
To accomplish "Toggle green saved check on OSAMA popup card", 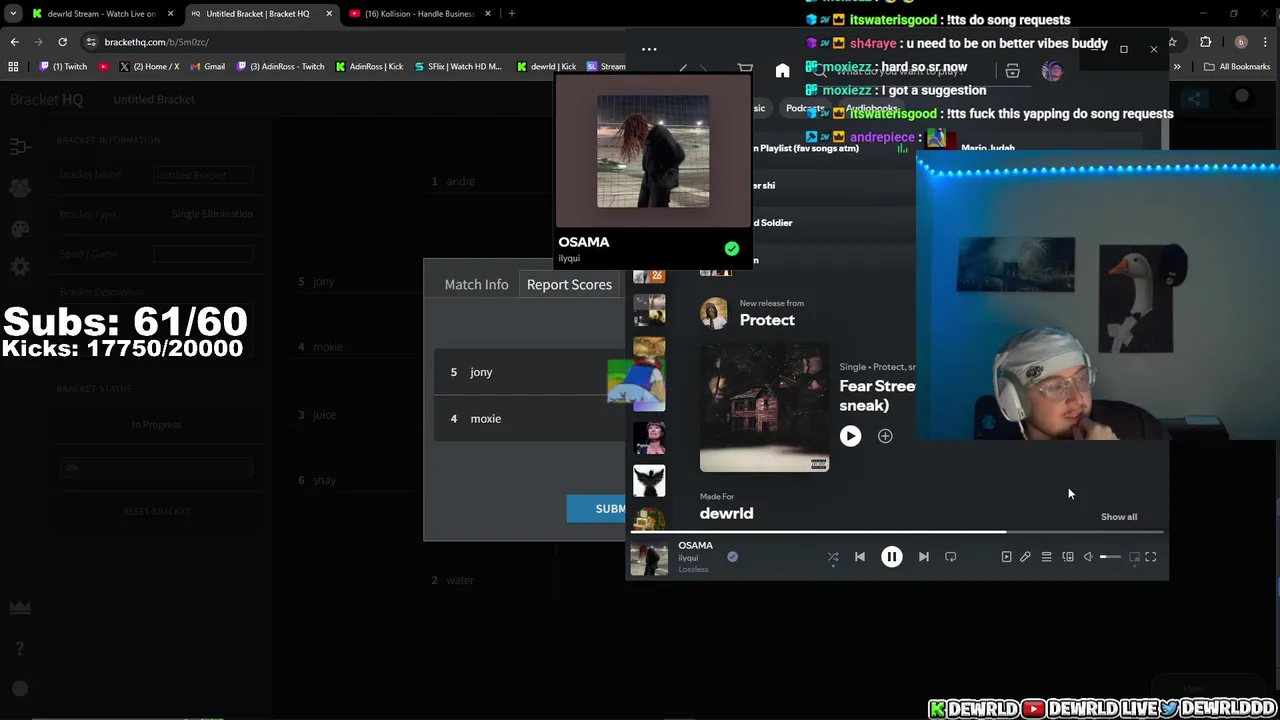I will pyautogui.click(x=732, y=248).
